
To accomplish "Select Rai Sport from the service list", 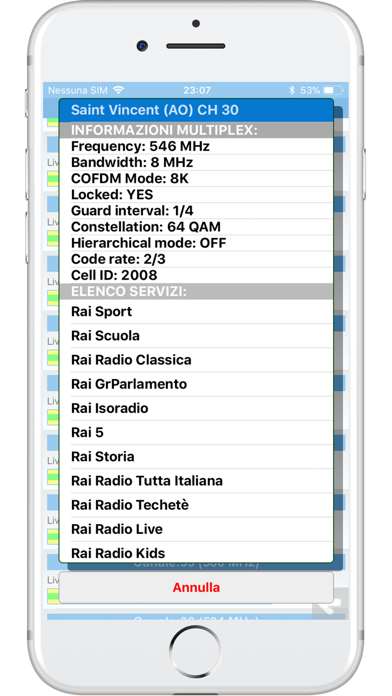I will coord(196,312).
